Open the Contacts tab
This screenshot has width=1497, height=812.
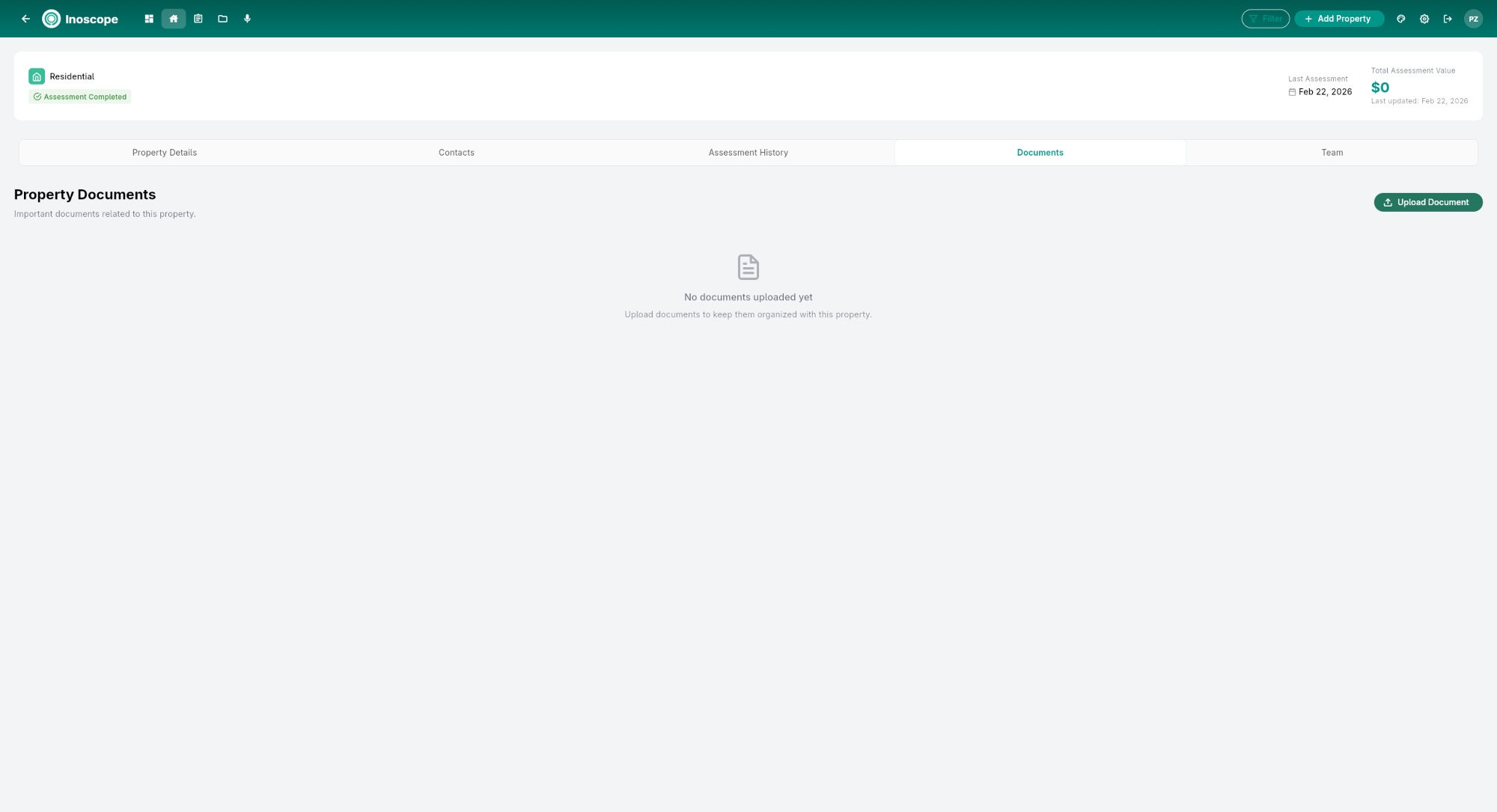point(456,152)
